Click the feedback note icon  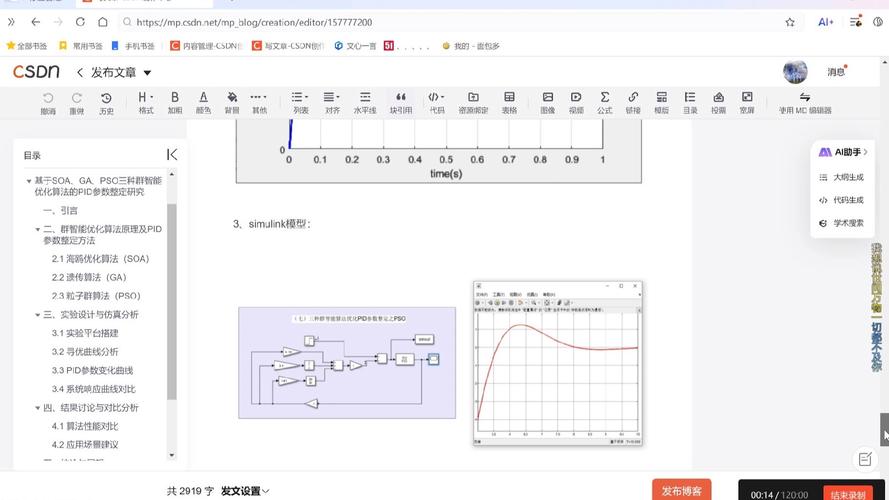pyautogui.click(x=865, y=459)
